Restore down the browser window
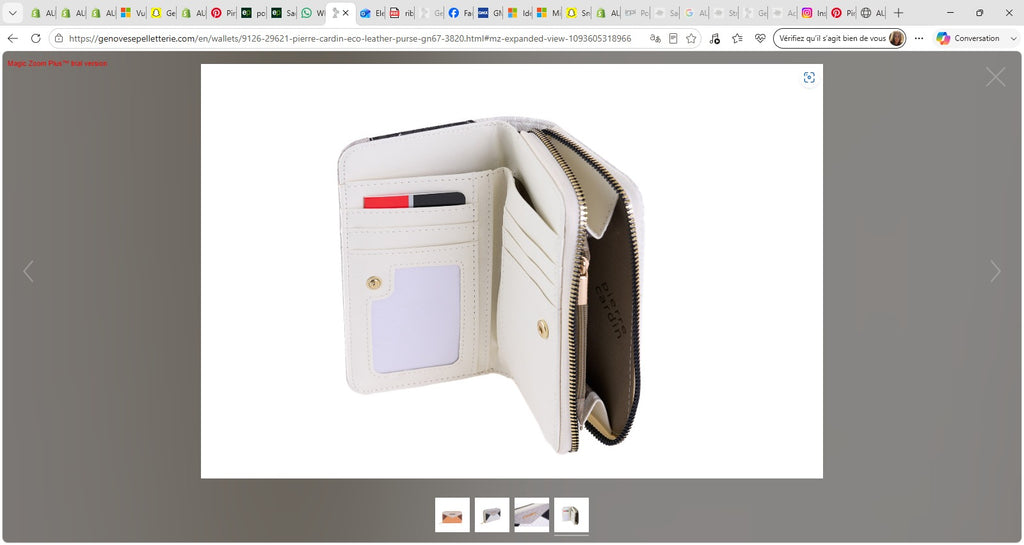The height and width of the screenshot is (545, 1024). 980,12
